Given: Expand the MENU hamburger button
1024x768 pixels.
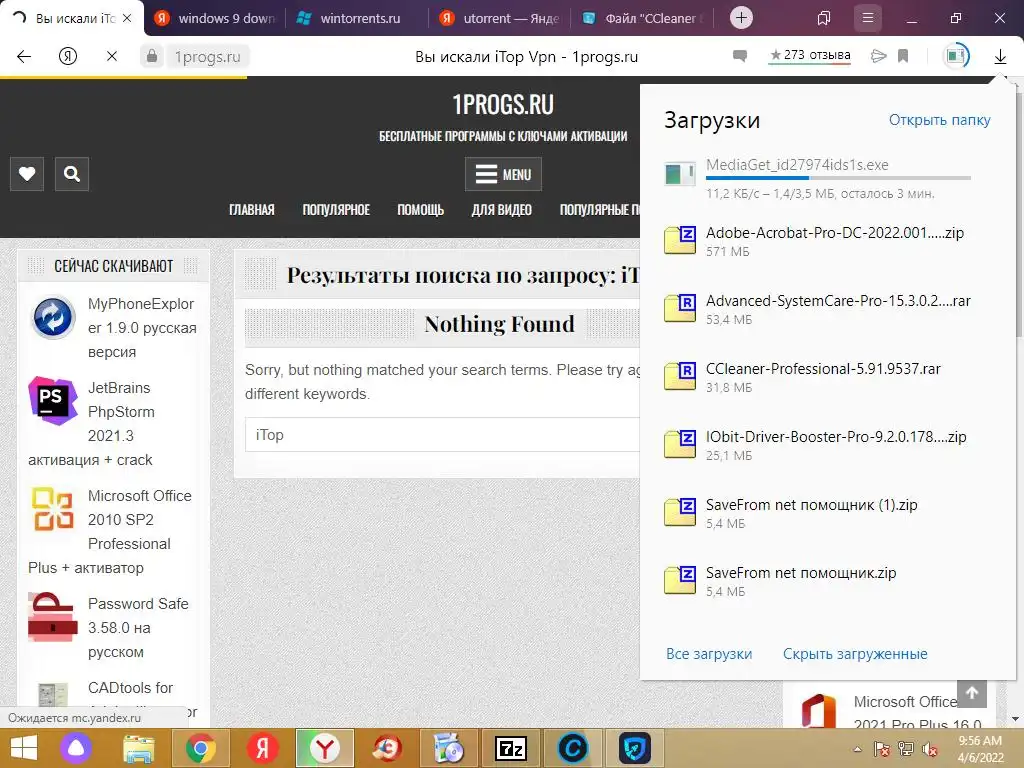Looking at the screenshot, I should click(x=503, y=174).
